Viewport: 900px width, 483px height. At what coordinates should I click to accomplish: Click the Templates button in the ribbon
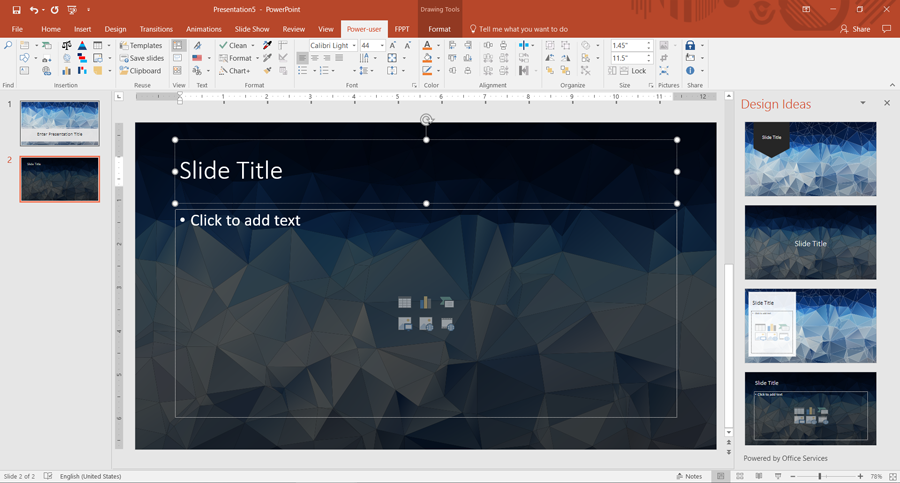tap(141, 46)
